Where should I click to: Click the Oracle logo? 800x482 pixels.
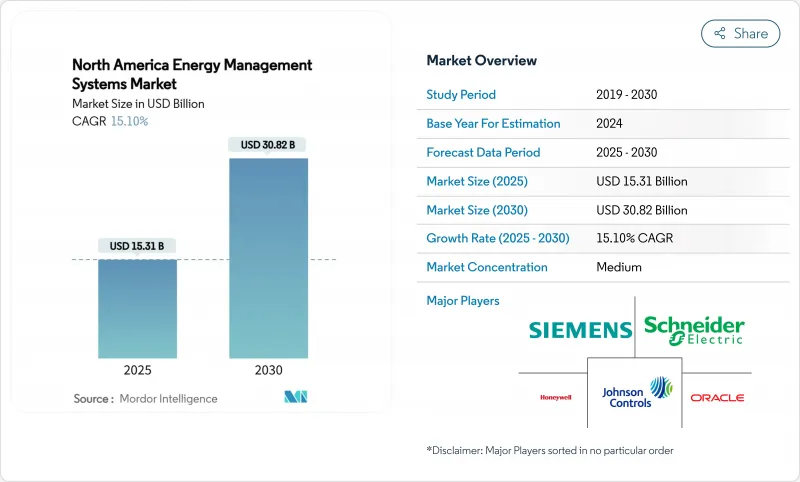click(x=717, y=397)
